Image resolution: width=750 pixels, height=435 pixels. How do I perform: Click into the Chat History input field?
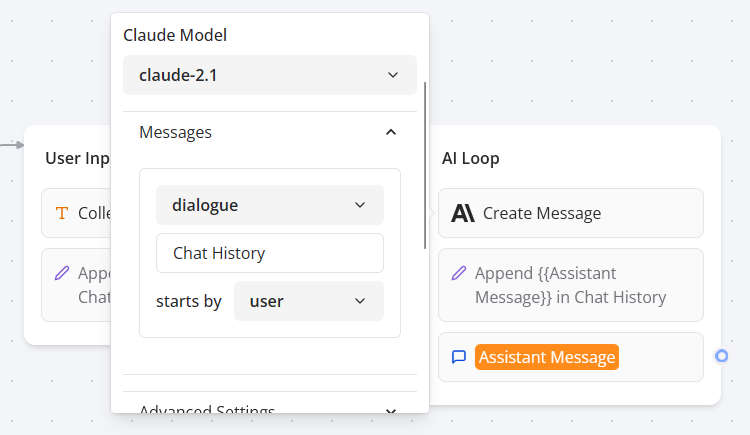pyautogui.click(x=269, y=253)
